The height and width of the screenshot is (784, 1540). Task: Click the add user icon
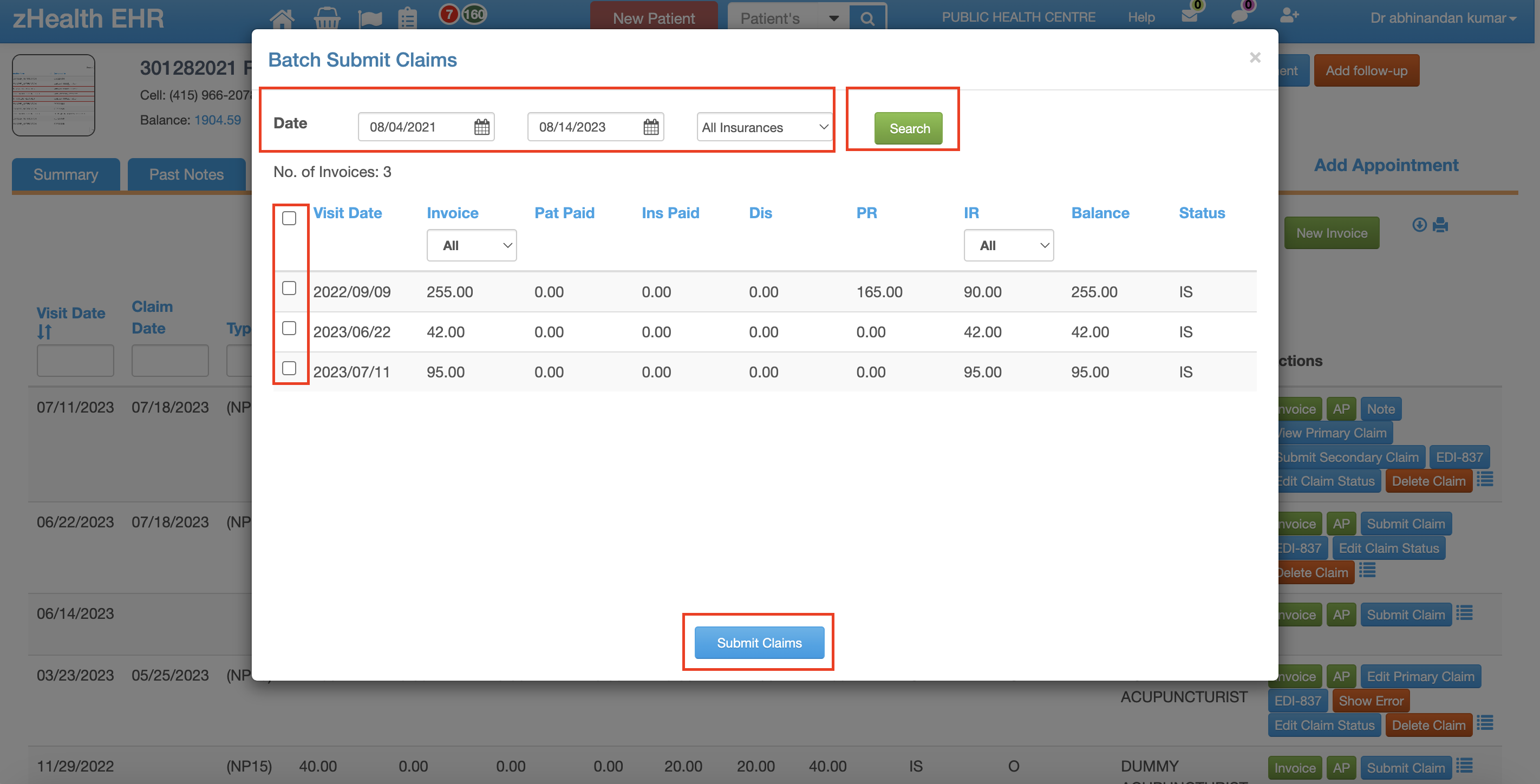coord(1289,16)
